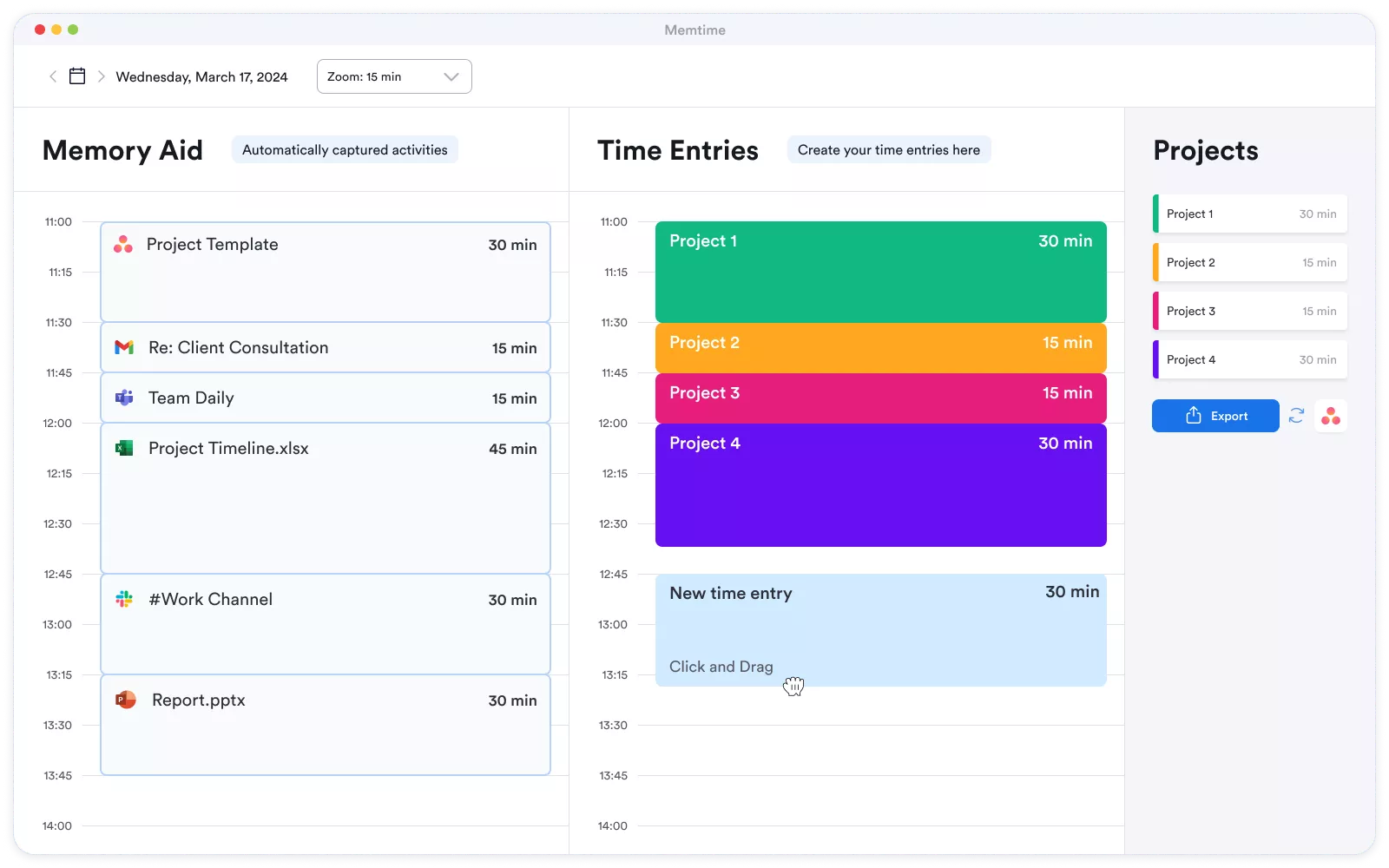The image size is (1389, 868).
Task: Open the Zoom: 15 min dropdown
Action: tap(394, 76)
